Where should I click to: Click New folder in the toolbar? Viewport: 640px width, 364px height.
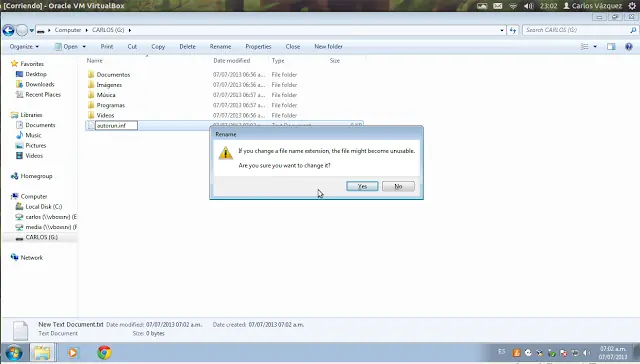click(x=329, y=47)
